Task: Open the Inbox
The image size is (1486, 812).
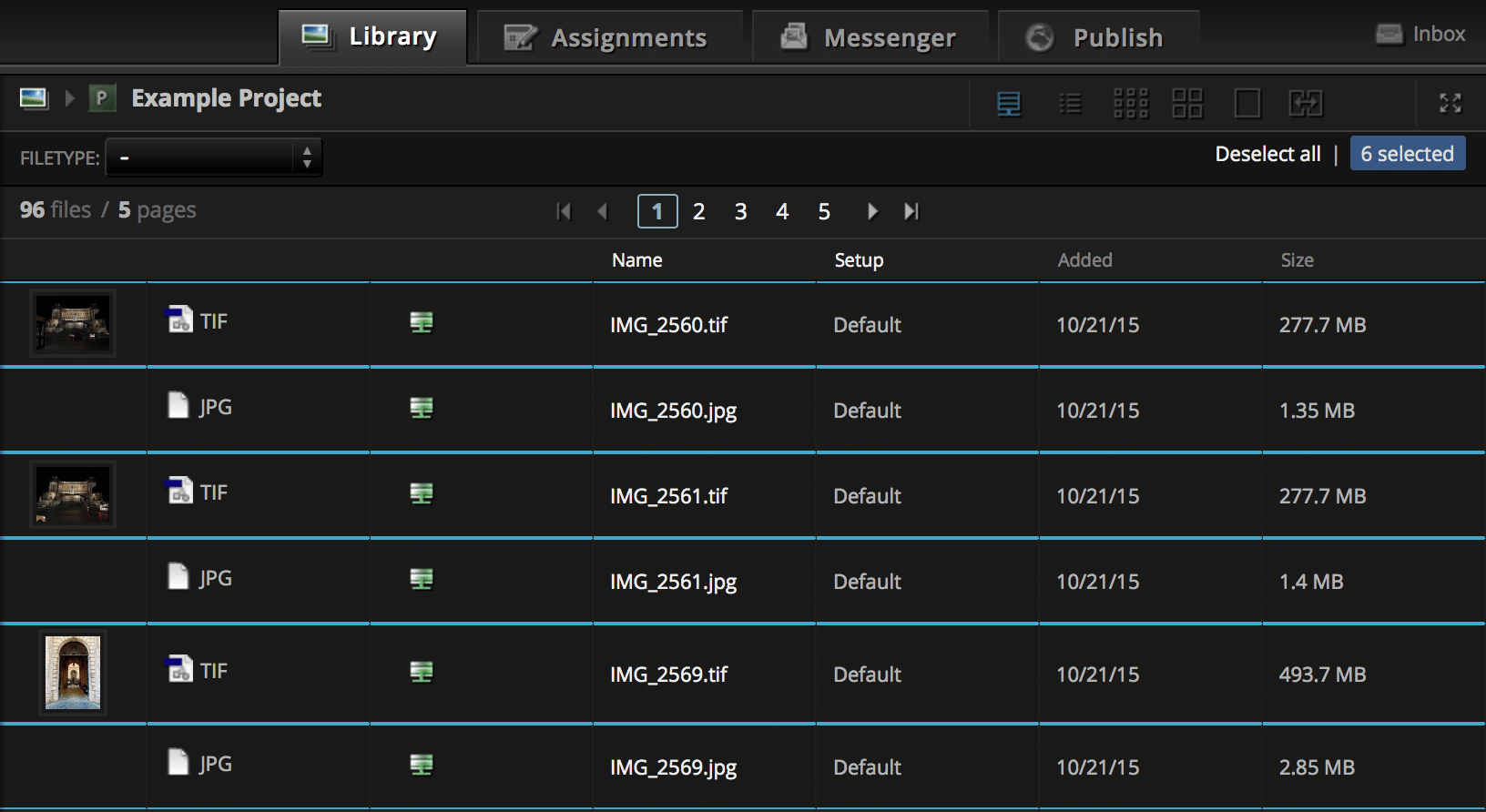Action: click(x=1421, y=35)
